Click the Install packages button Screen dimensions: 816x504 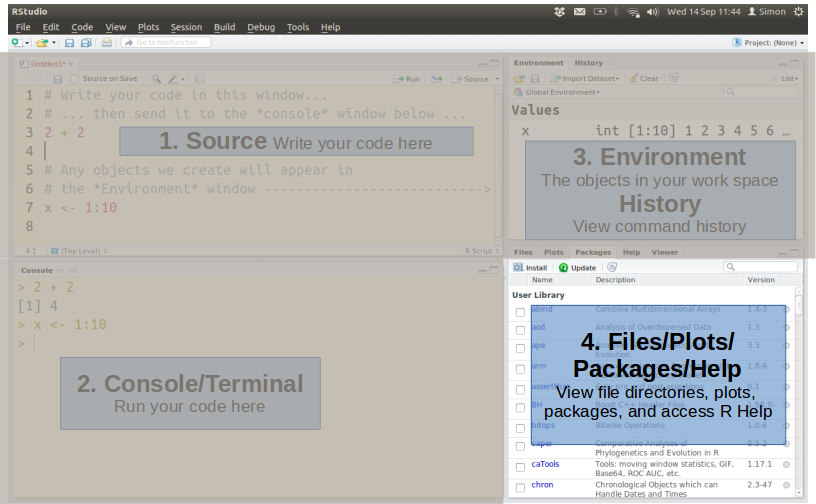point(530,268)
